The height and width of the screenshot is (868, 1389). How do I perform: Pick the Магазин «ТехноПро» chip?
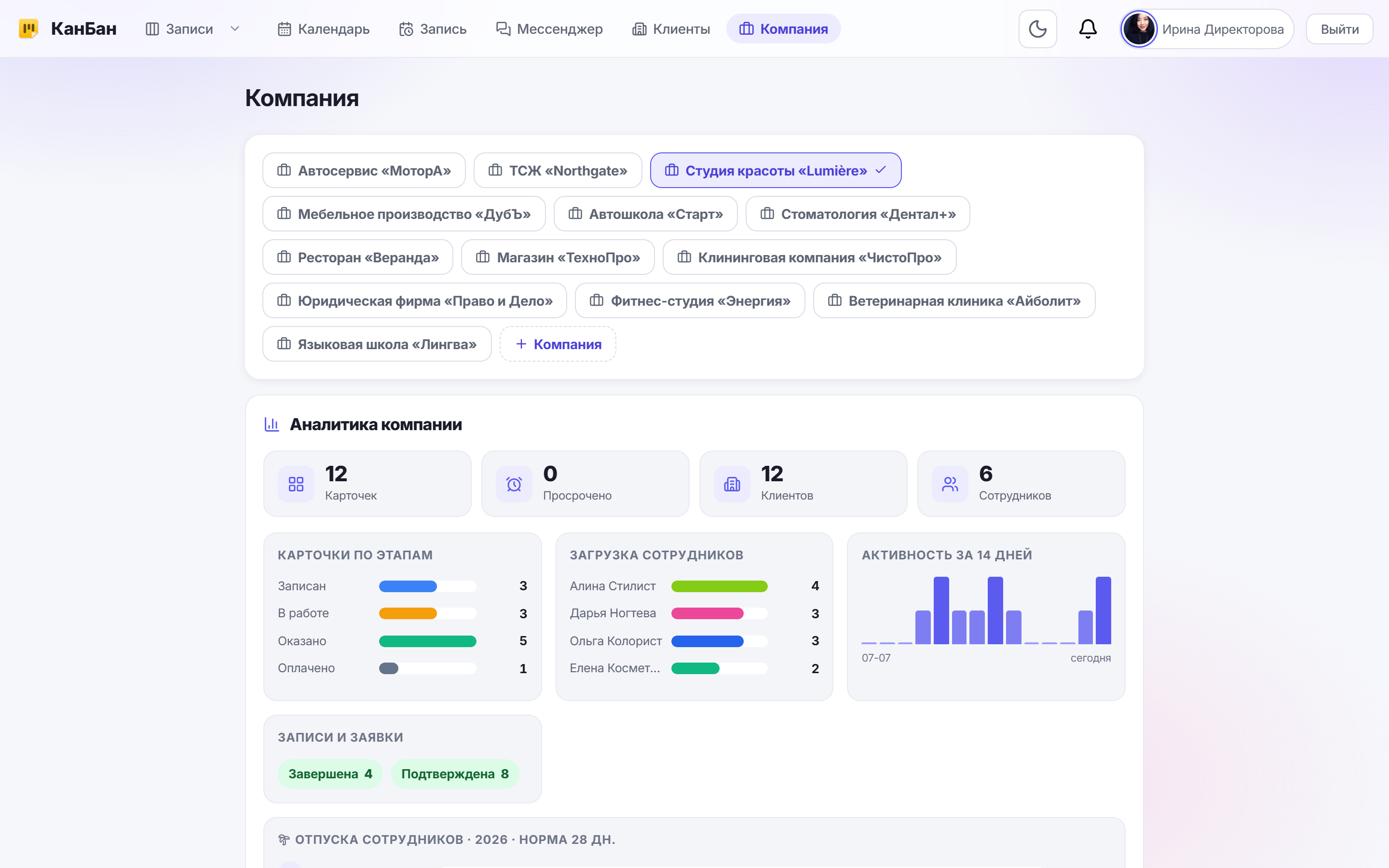558,257
